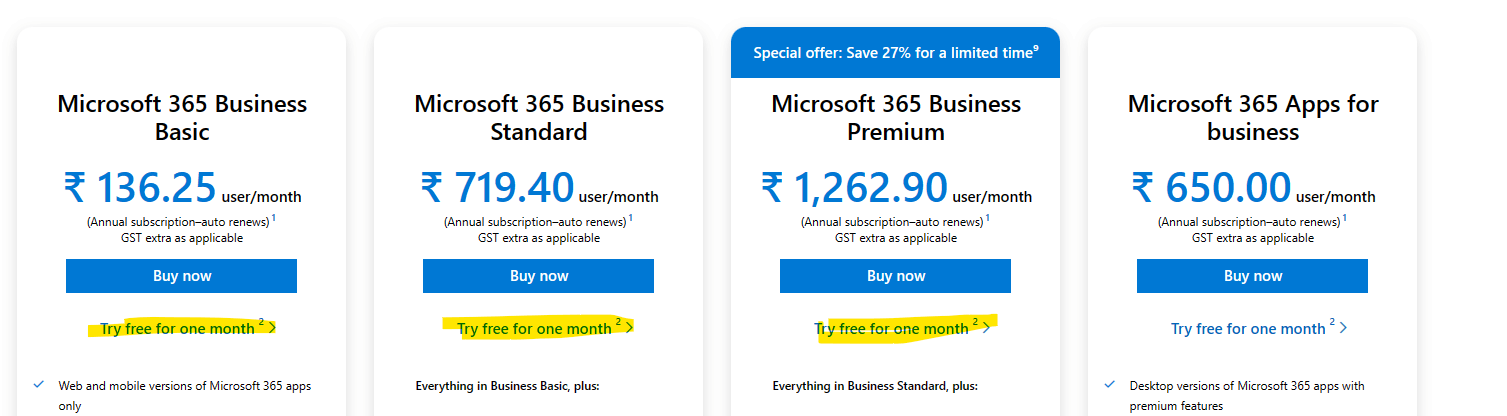Image resolution: width=1507 pixels, height=416 pixels.
Task: Click the ₹ 719.40 Business Standard price
Action: (498, 188)
